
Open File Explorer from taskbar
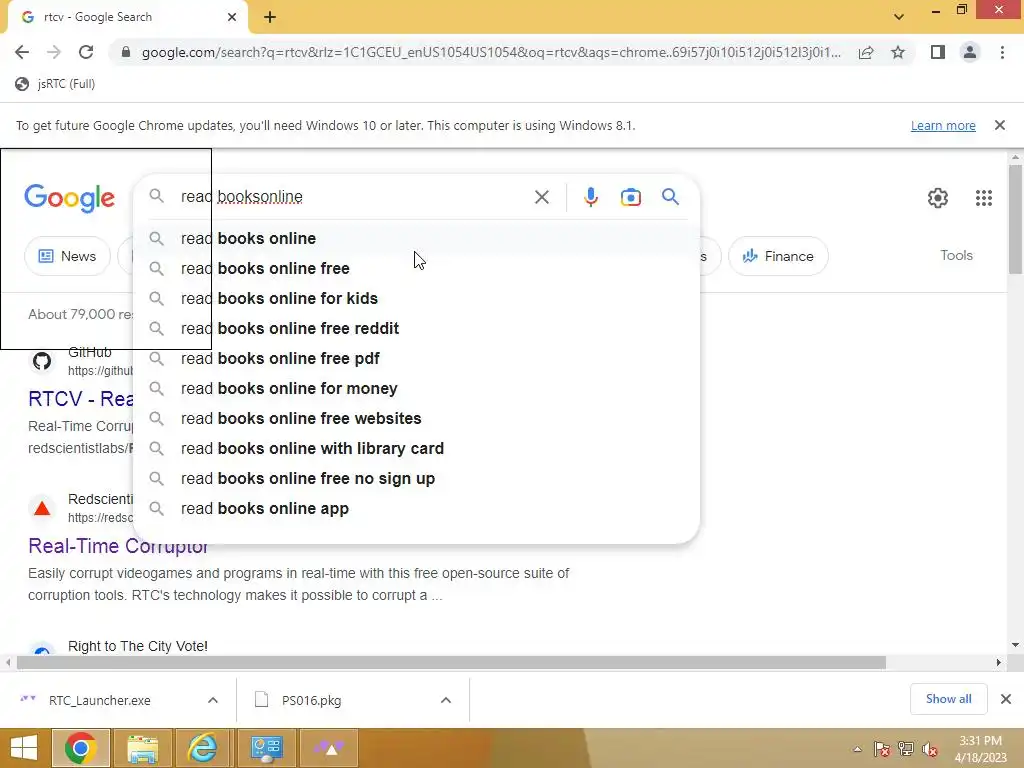(142, 748)
